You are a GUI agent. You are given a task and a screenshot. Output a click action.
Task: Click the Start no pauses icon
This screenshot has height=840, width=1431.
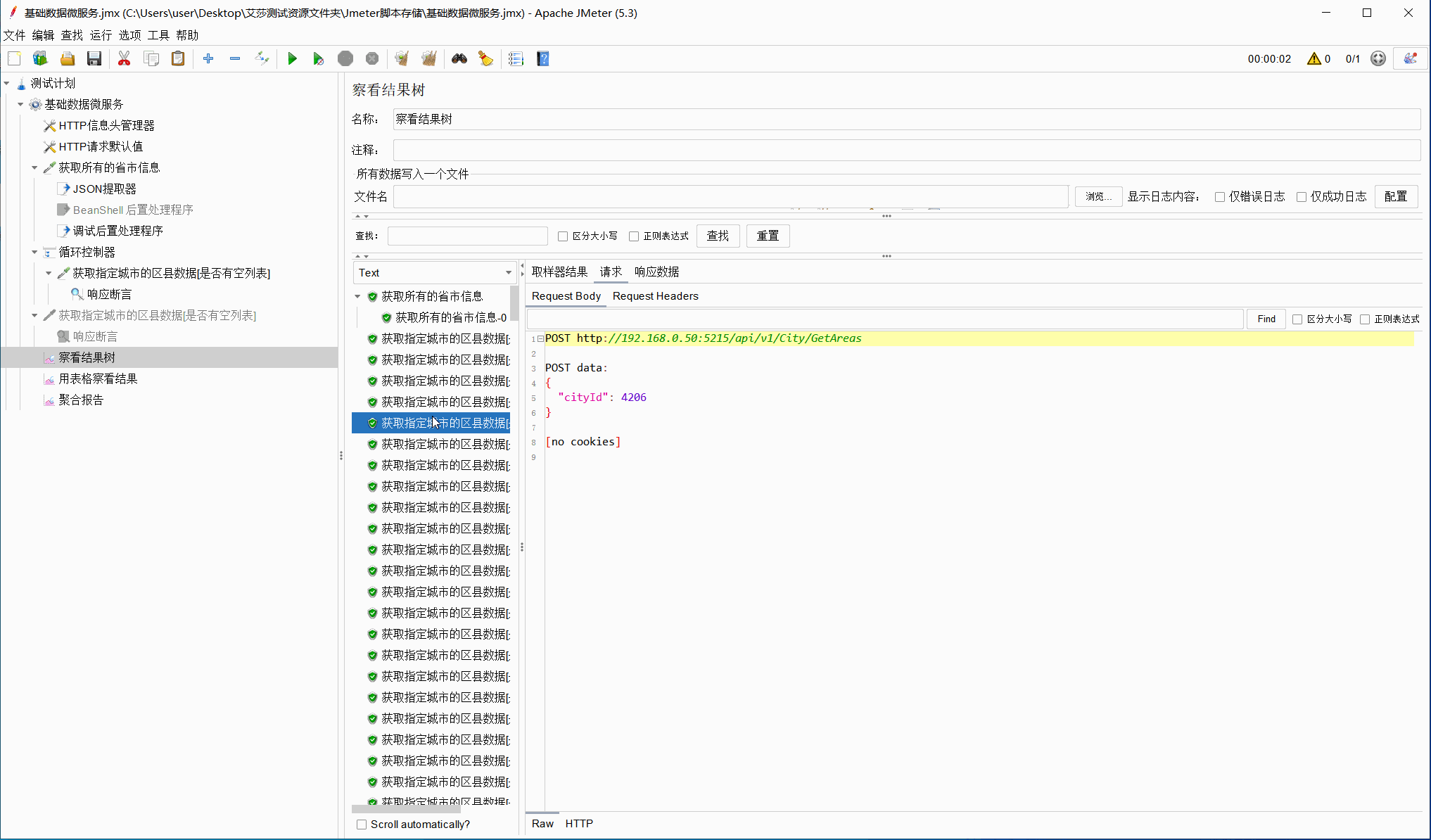click(x=318, y=59)
